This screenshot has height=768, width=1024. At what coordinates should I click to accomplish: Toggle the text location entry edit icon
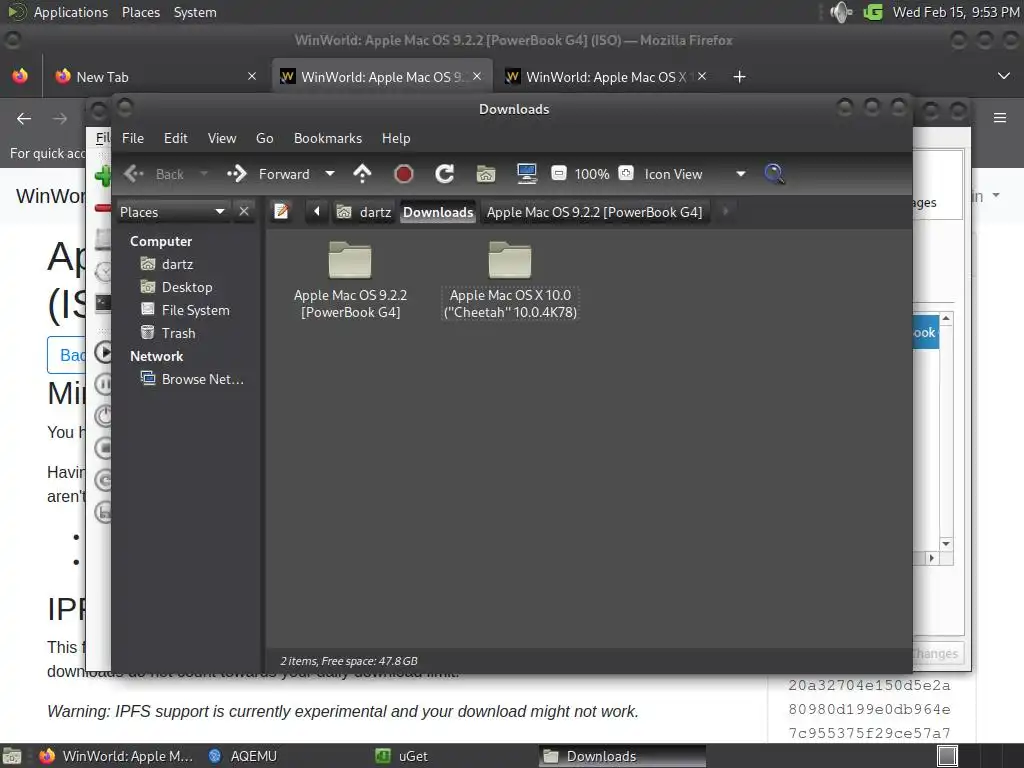click(x=281, y=212)
